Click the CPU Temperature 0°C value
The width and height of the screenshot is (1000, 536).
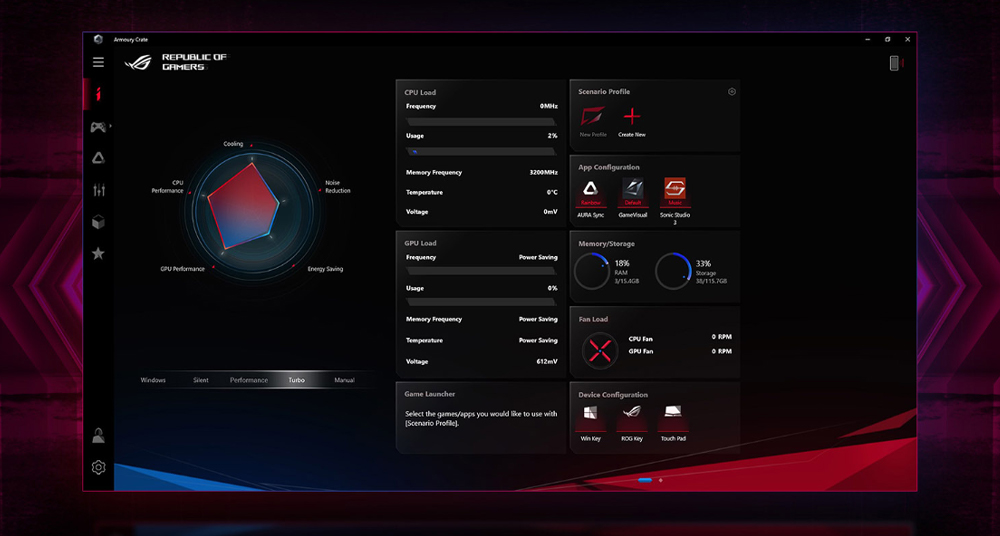point(552,192)
